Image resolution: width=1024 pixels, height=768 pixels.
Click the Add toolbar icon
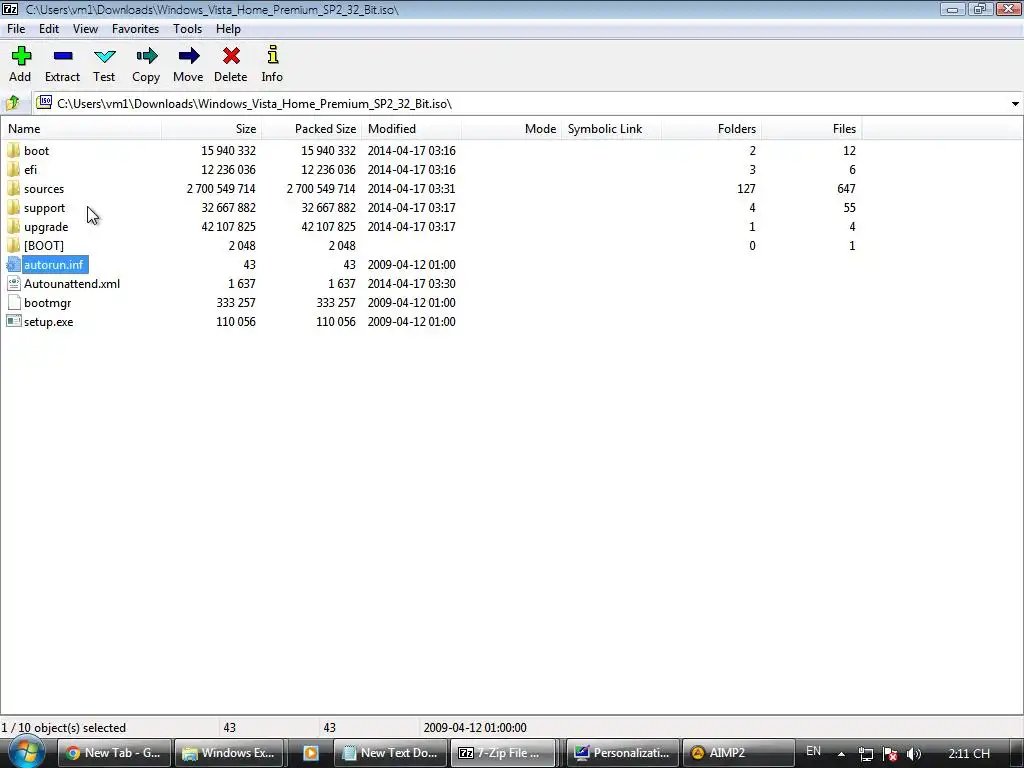pos(21,56)
